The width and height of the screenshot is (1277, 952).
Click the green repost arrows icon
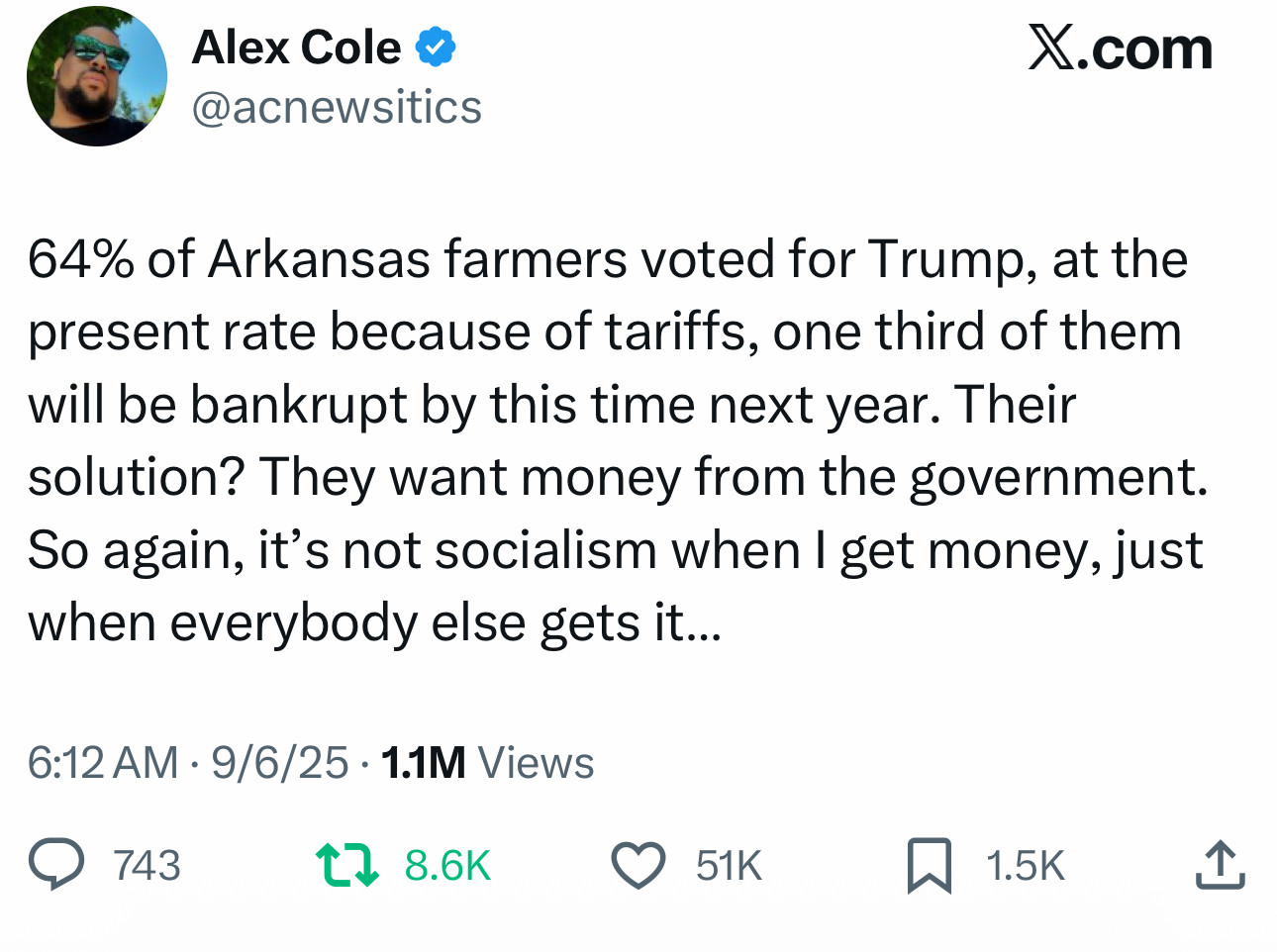click(345, 864)
